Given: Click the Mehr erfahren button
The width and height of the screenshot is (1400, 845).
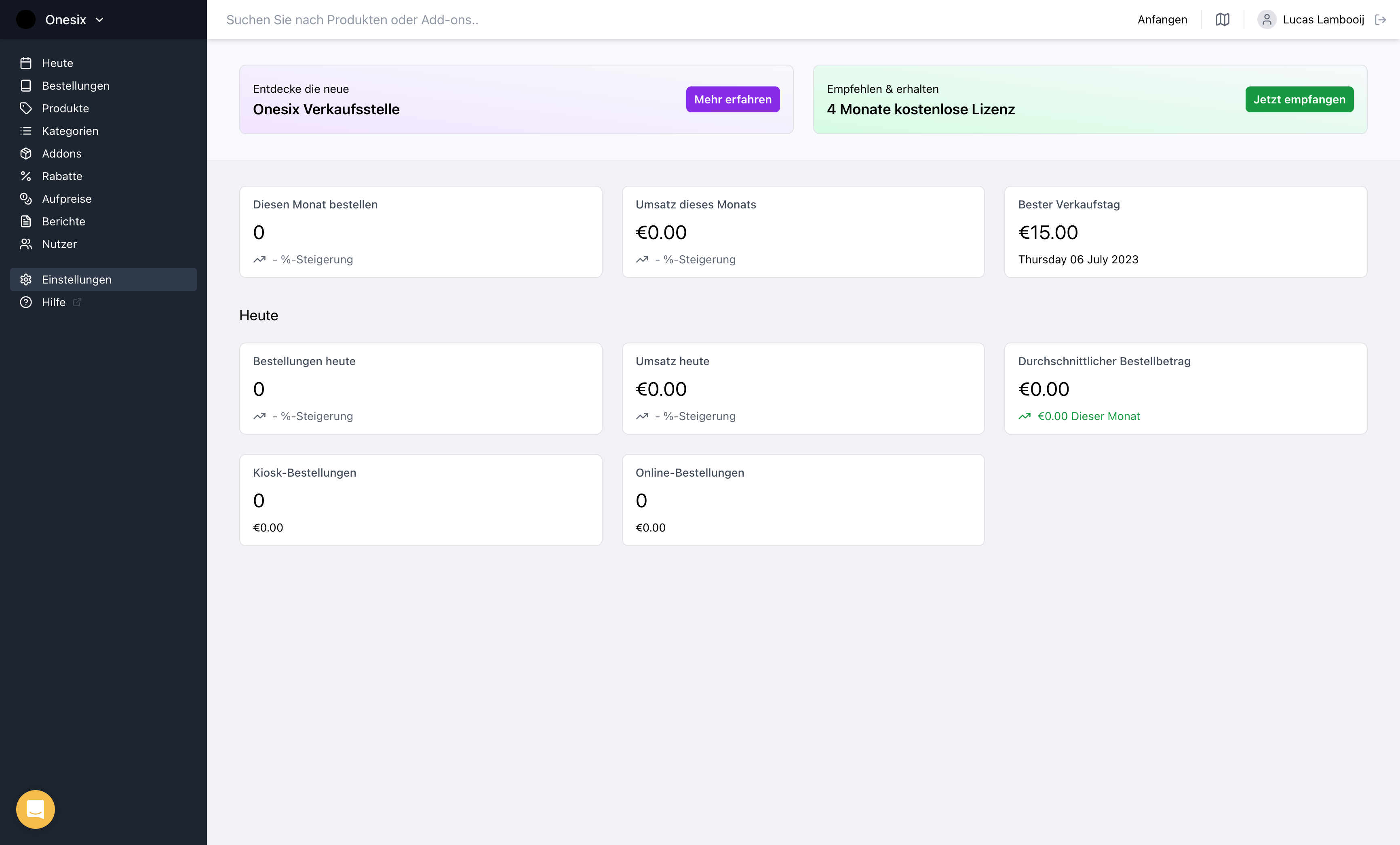Looking at the screenshot, I should click(x=732, y=99).
